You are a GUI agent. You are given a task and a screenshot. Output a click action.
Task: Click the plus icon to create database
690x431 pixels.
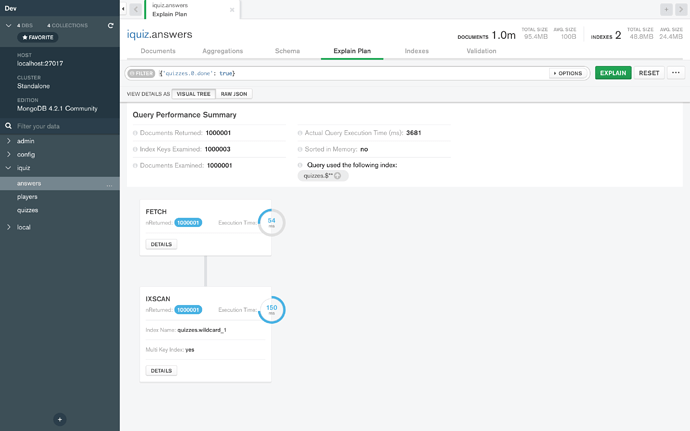(x=60, y=419)
